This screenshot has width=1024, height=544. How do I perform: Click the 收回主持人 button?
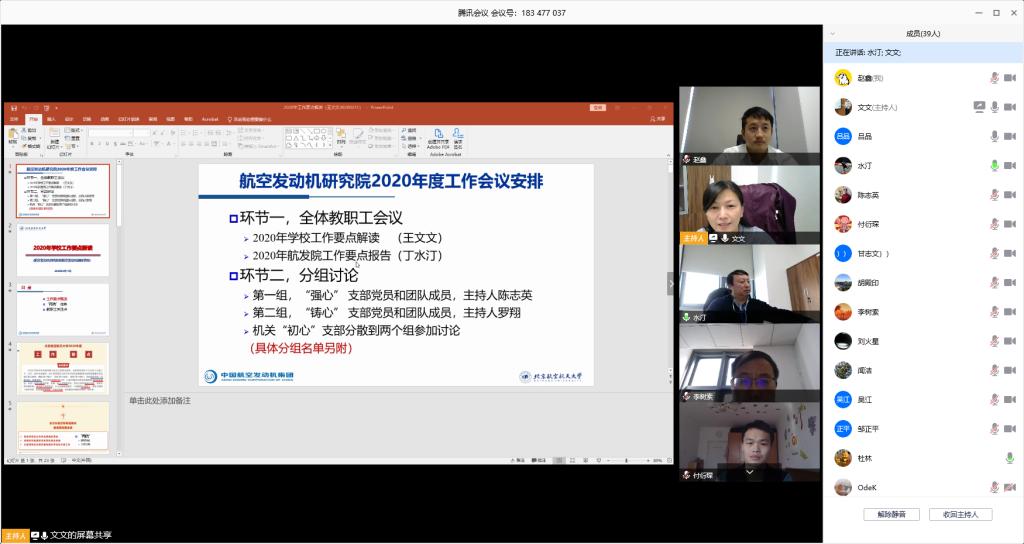[x=960, y=514]
